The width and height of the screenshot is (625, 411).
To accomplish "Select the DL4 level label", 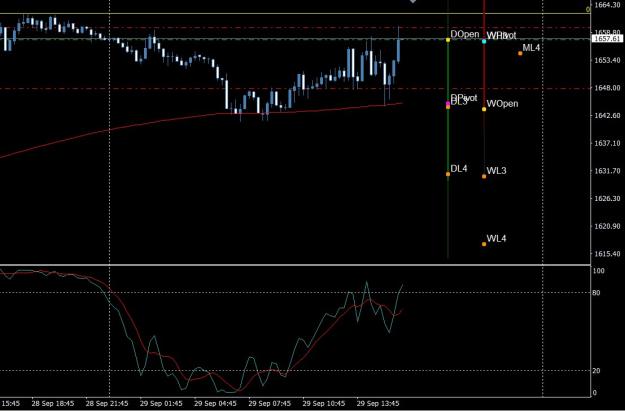I will [459, 169].
